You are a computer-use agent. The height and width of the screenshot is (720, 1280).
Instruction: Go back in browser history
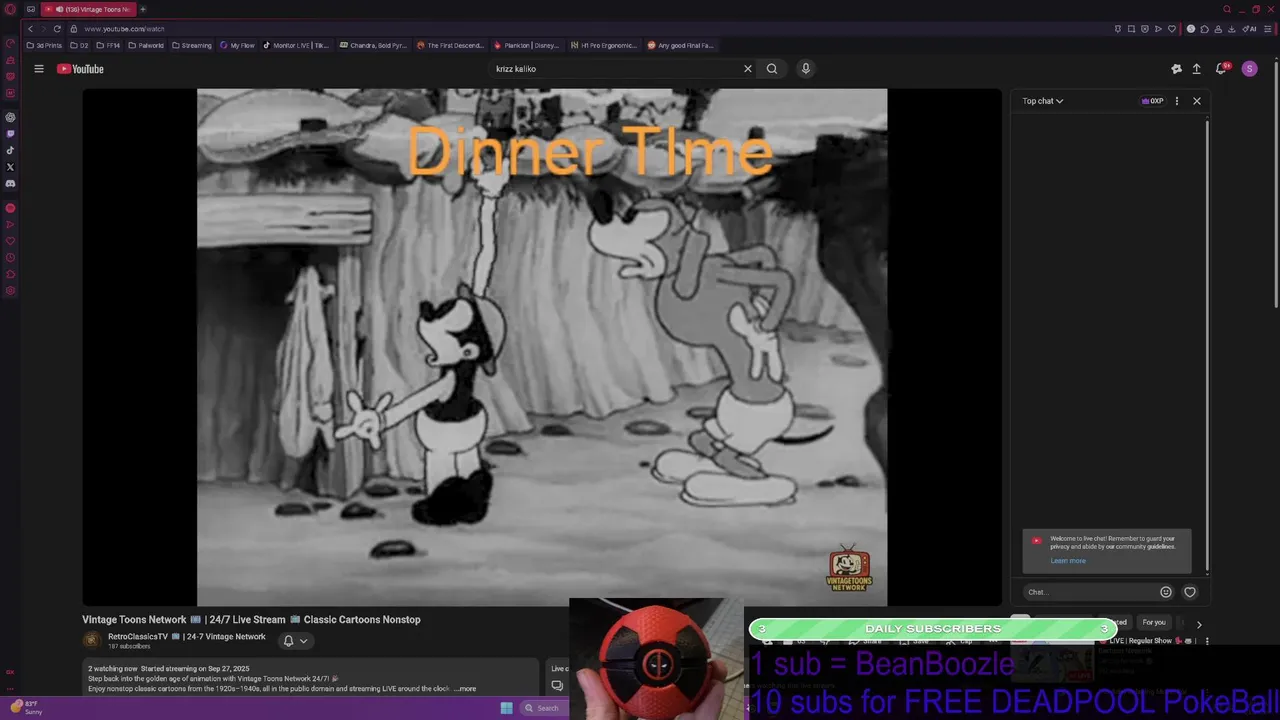30,29
